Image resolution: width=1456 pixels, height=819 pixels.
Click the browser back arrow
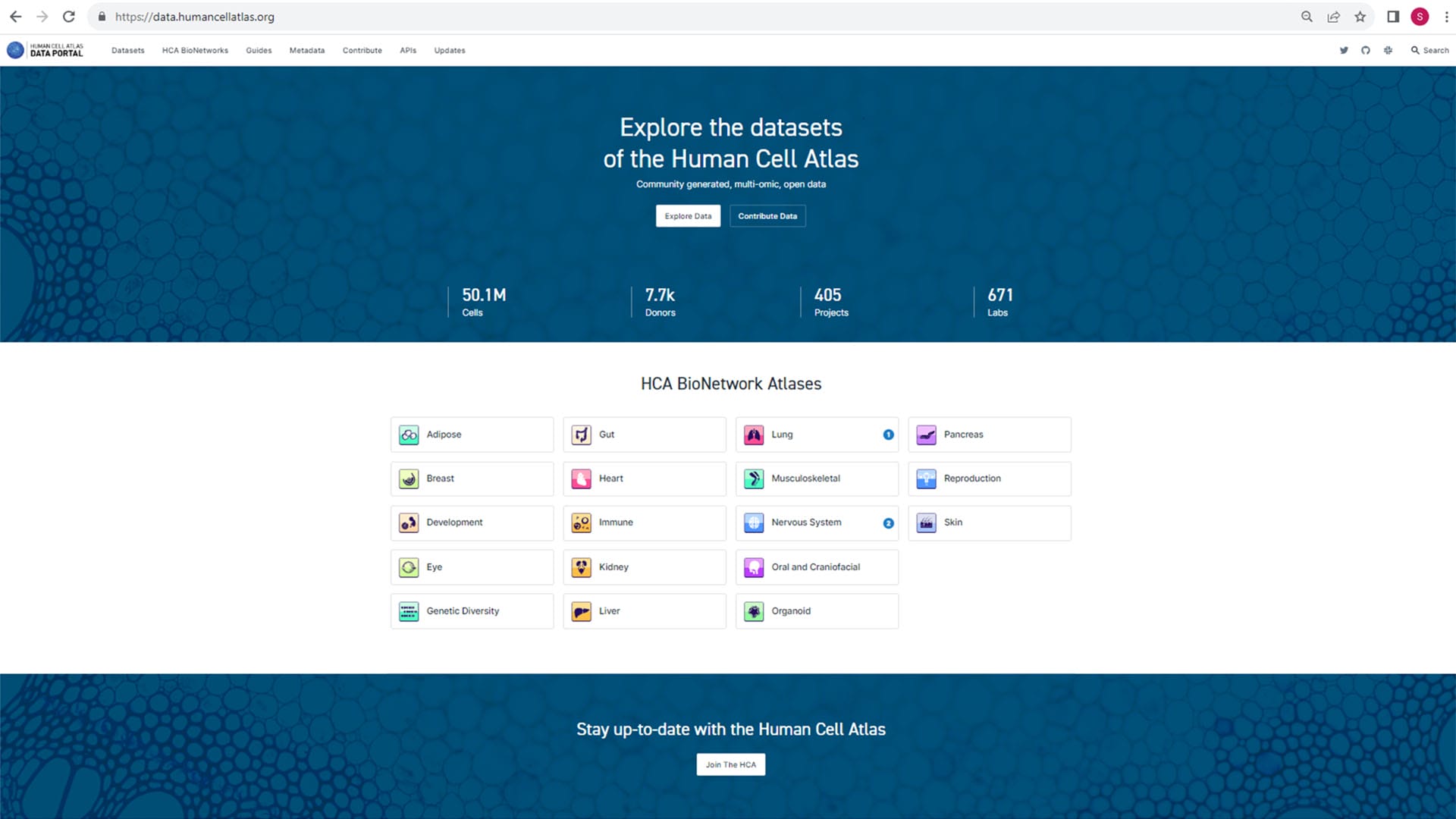pyautogui.click(x=16, y=17)
